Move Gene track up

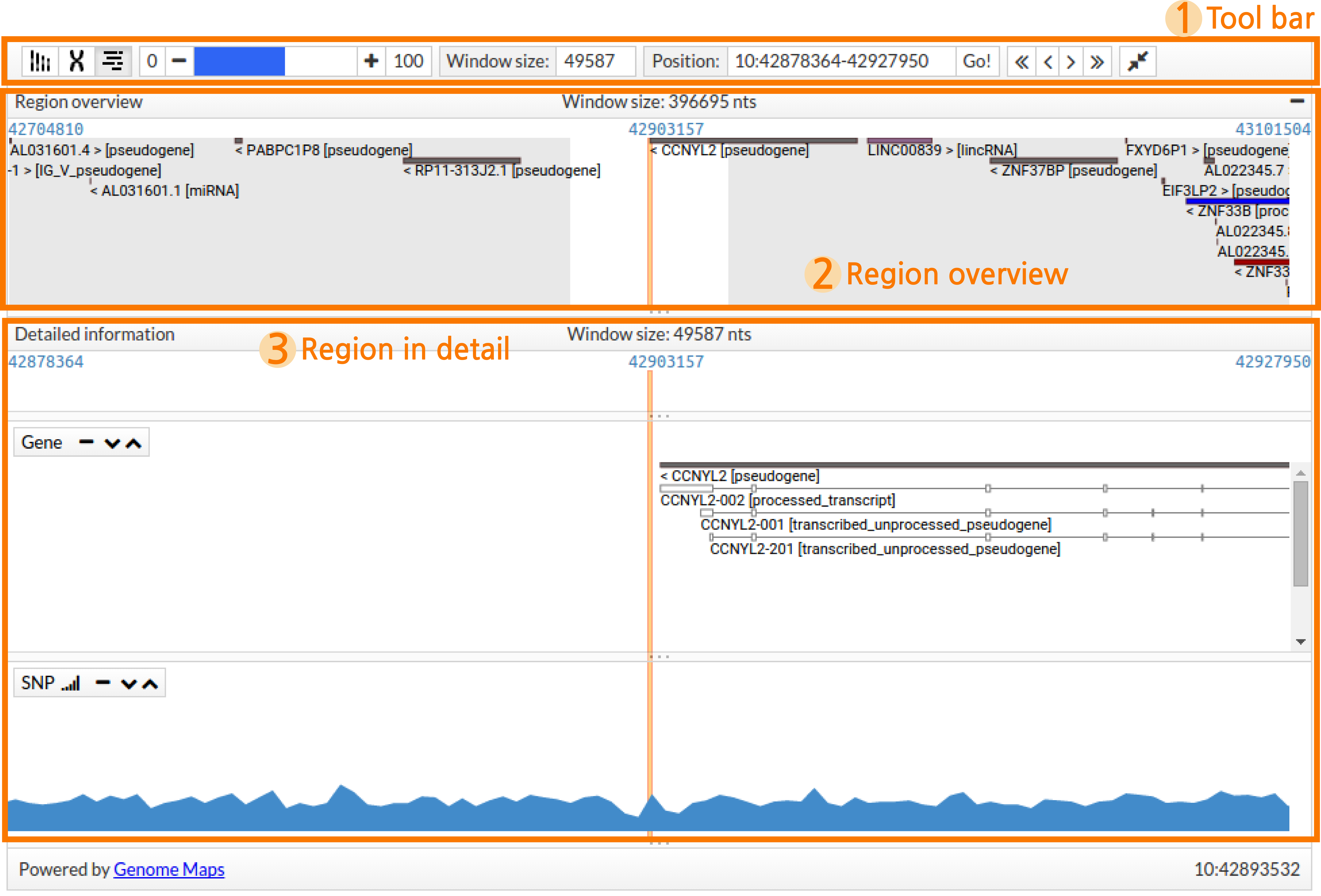click(x=134, y=443)
